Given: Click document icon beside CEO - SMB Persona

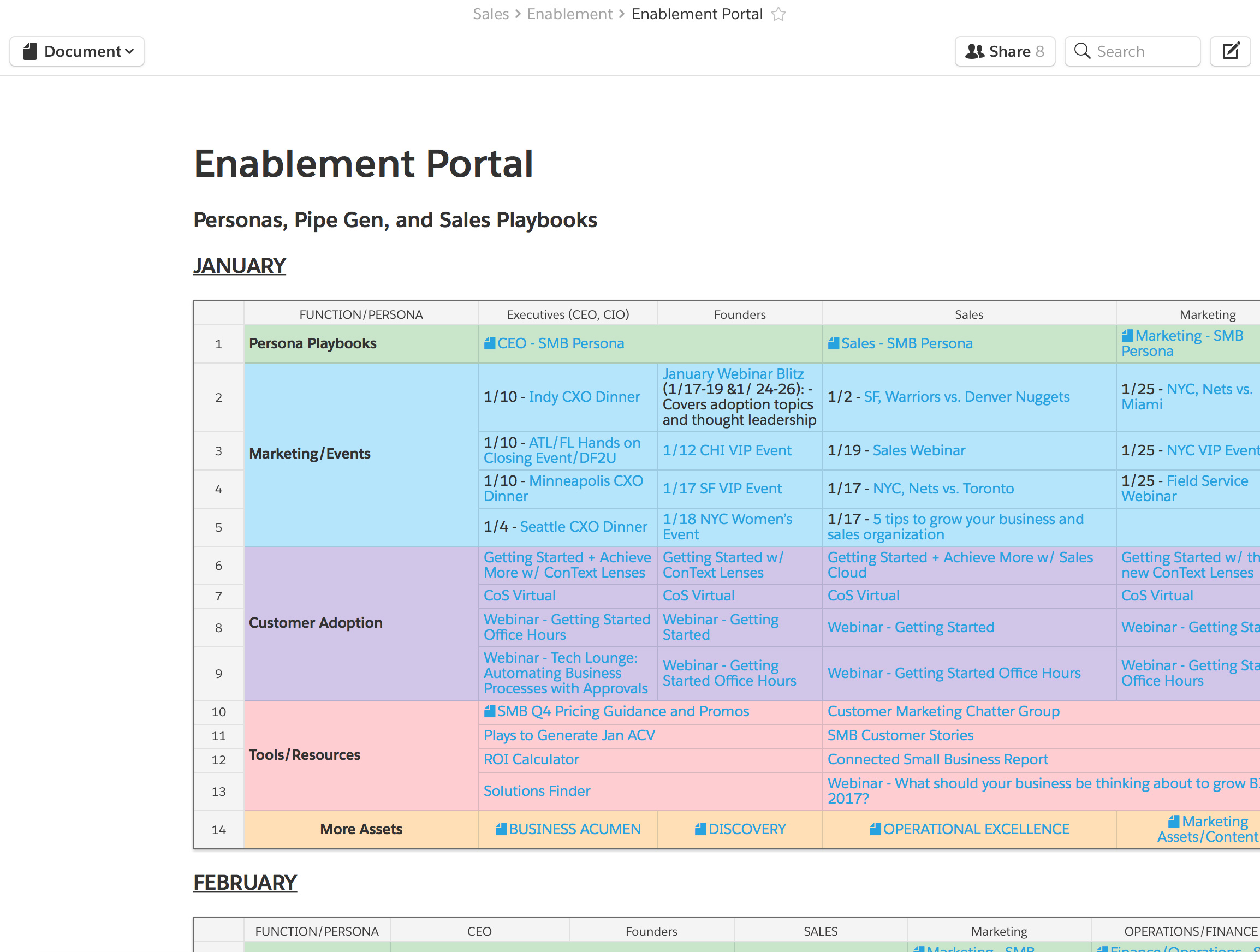Looking at the screenshot, I should click(489, 343).
